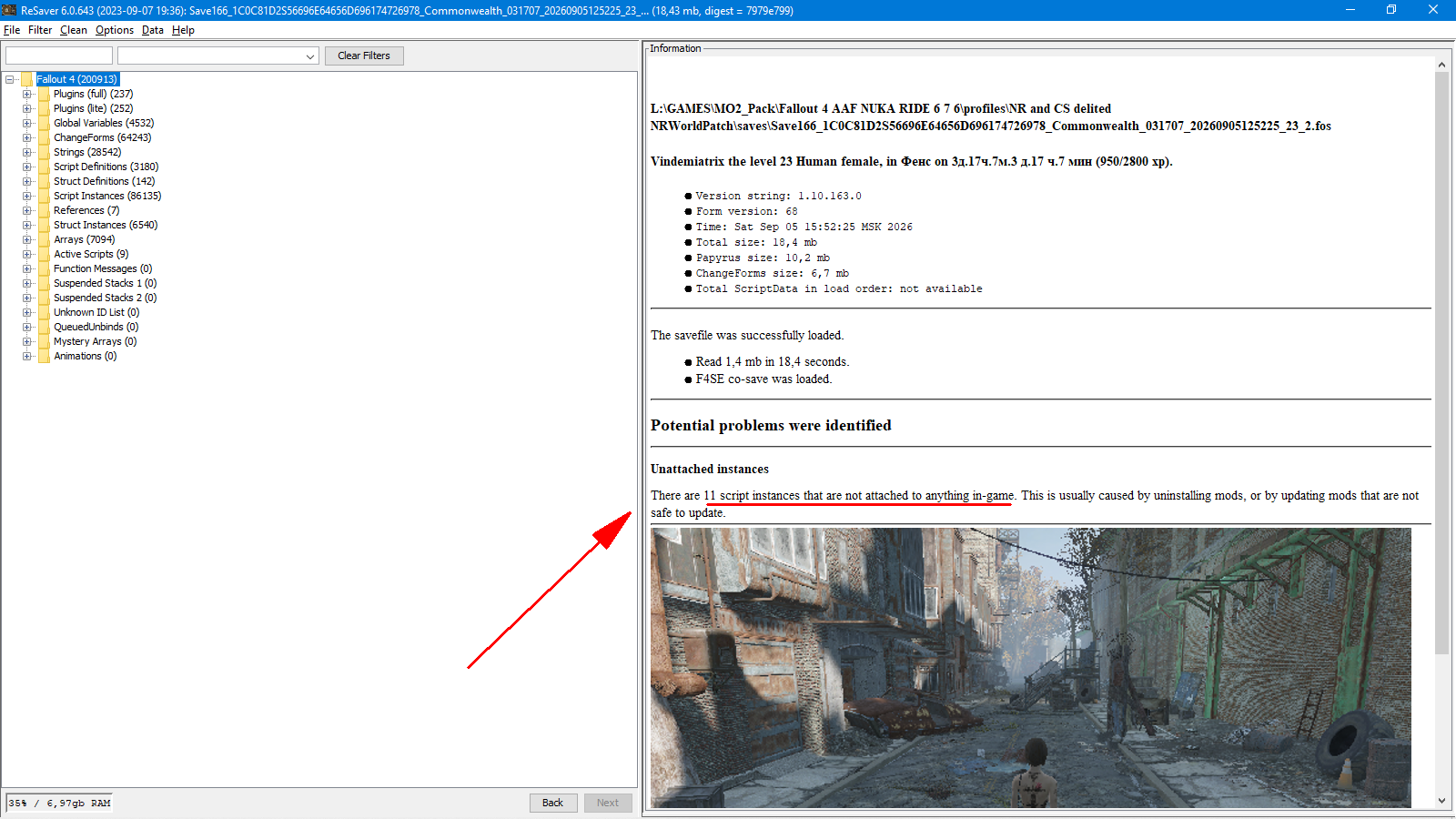Select References (7) tree item
The height and width of the screenshot is (819, 1456).
point(86,210)
